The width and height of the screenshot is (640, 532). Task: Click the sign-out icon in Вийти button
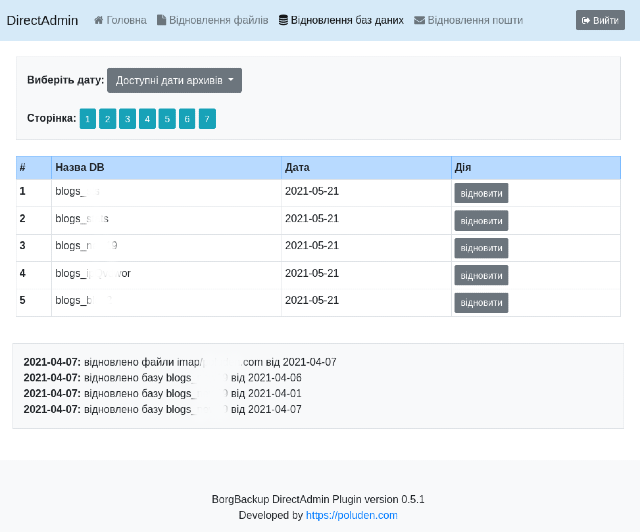point(586,20)
